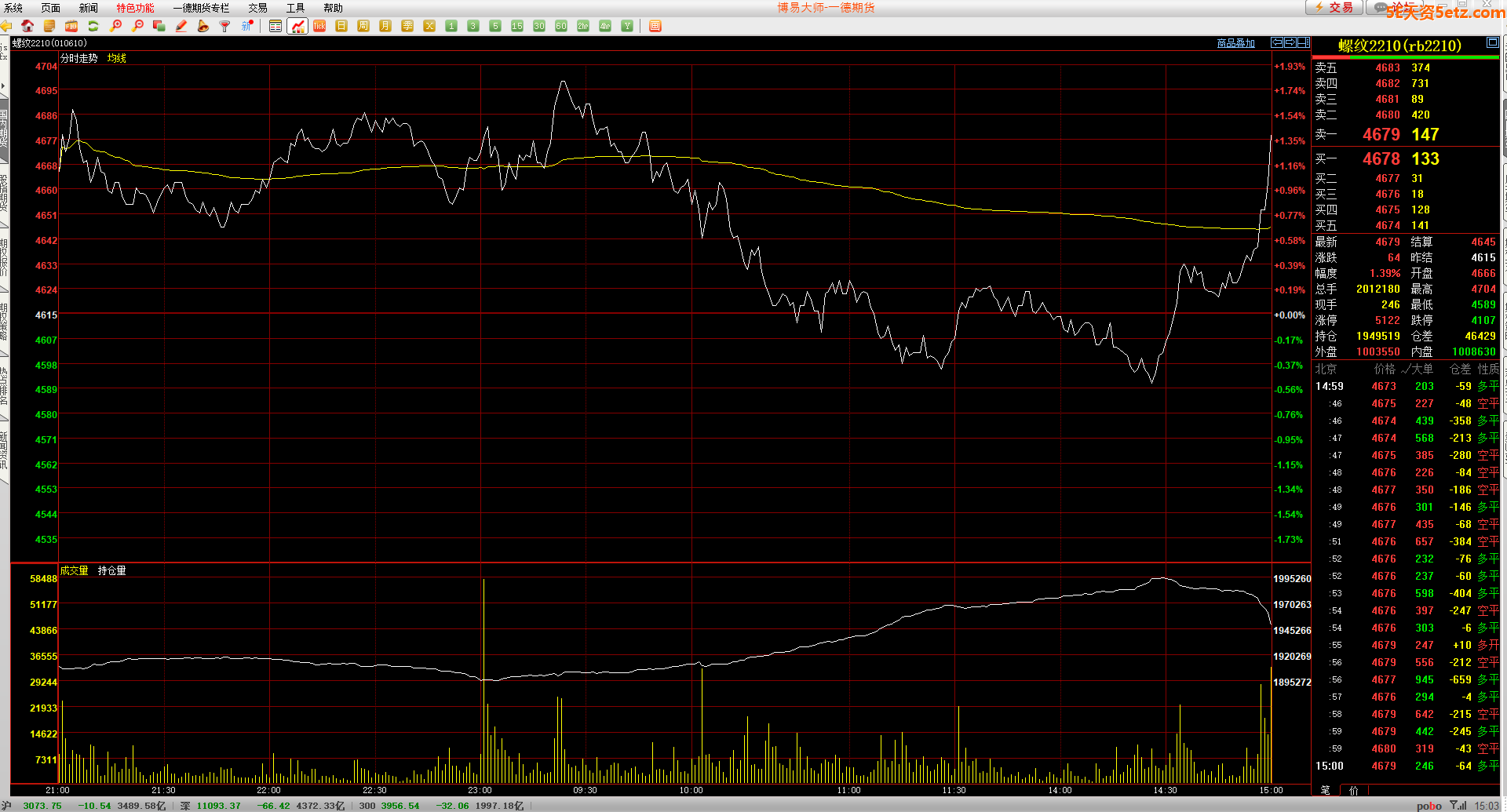Open the quote list table icon

click(x=275, y=26)
